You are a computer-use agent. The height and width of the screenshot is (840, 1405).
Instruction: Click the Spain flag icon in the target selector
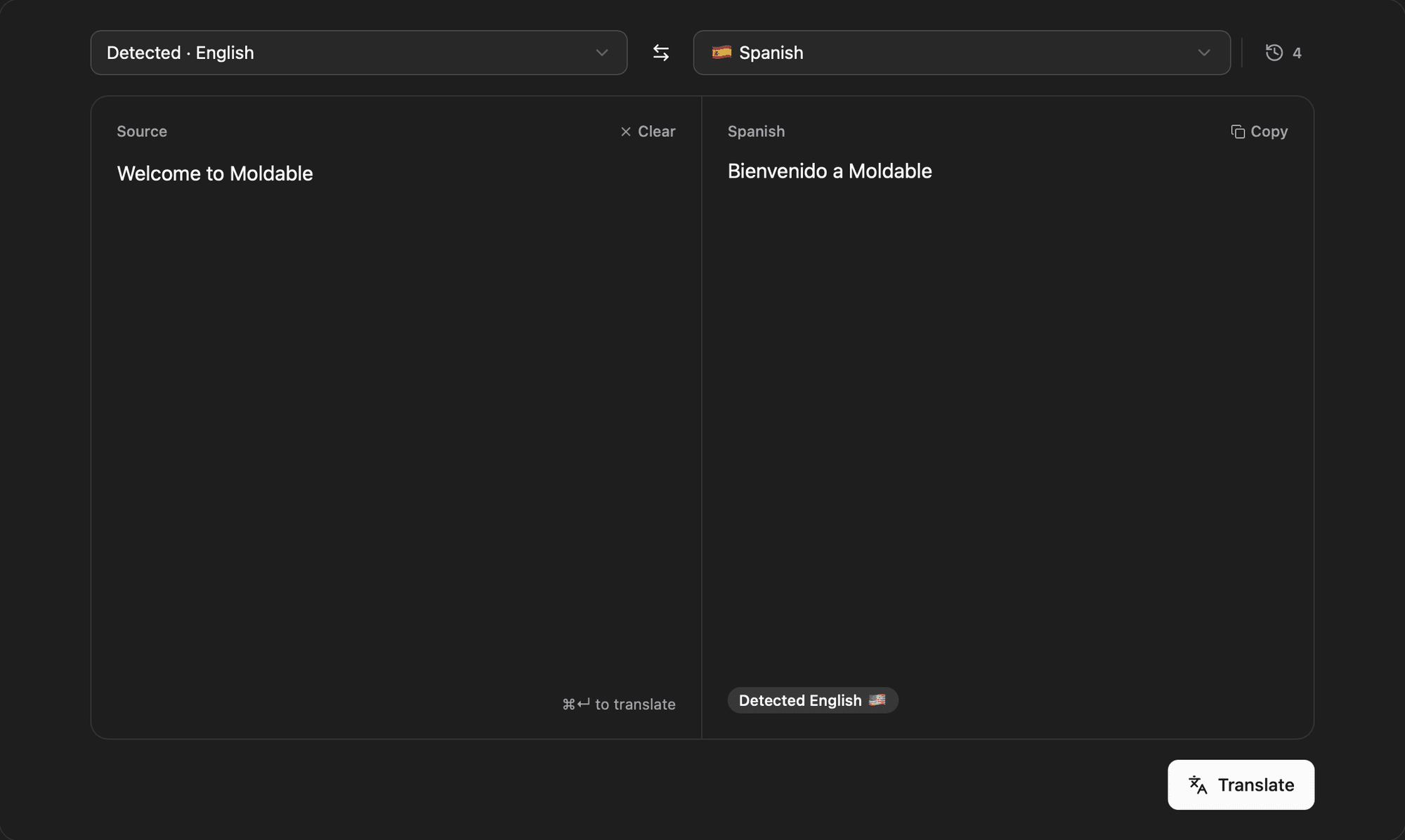pos(721,52)
